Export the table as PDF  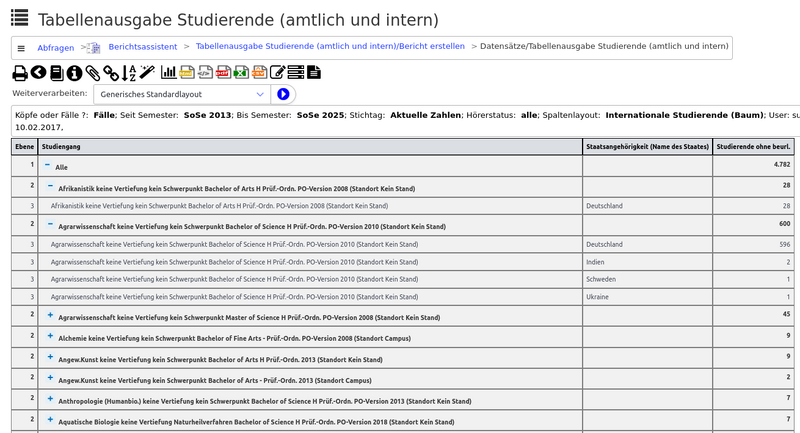click(x=222, y=72)
